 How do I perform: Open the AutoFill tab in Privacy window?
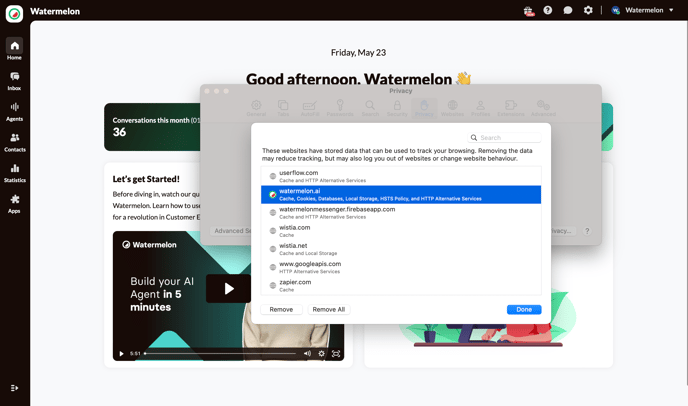(310, 108)
